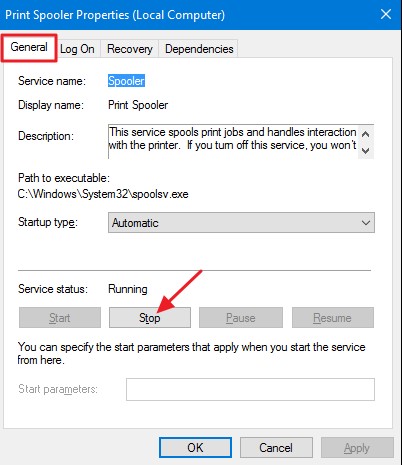This screenshot has width=402, height=465.
Task: Select the General tab
Action: coord(29,47)
